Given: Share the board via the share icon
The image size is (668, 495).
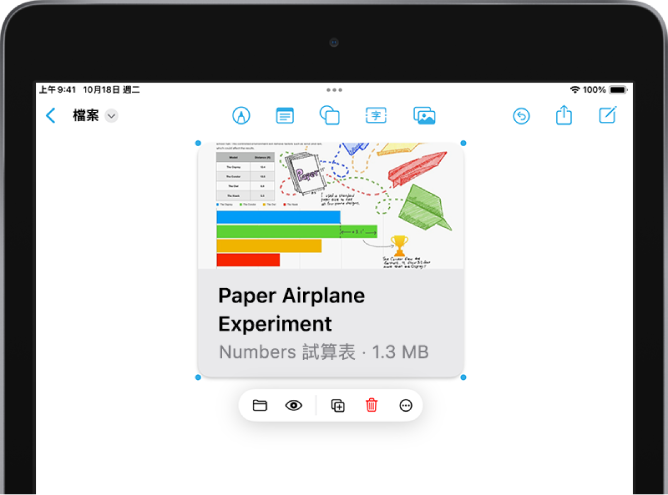Looking at the screenshot, I should (564, 116).
